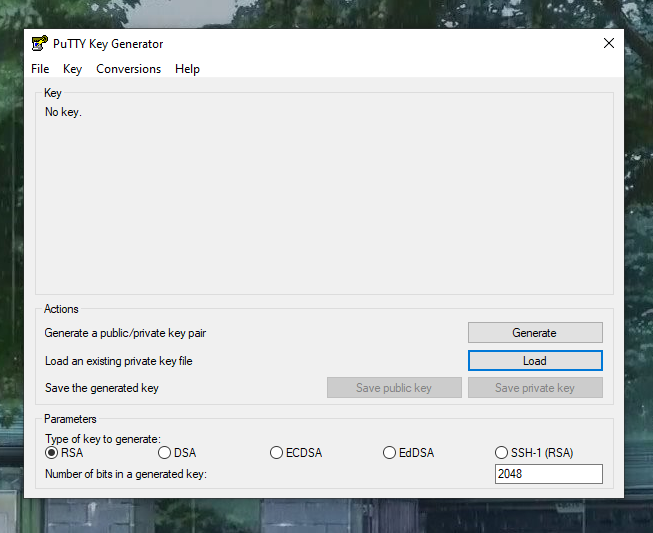Select the ECDSA key type

[296, 453]
